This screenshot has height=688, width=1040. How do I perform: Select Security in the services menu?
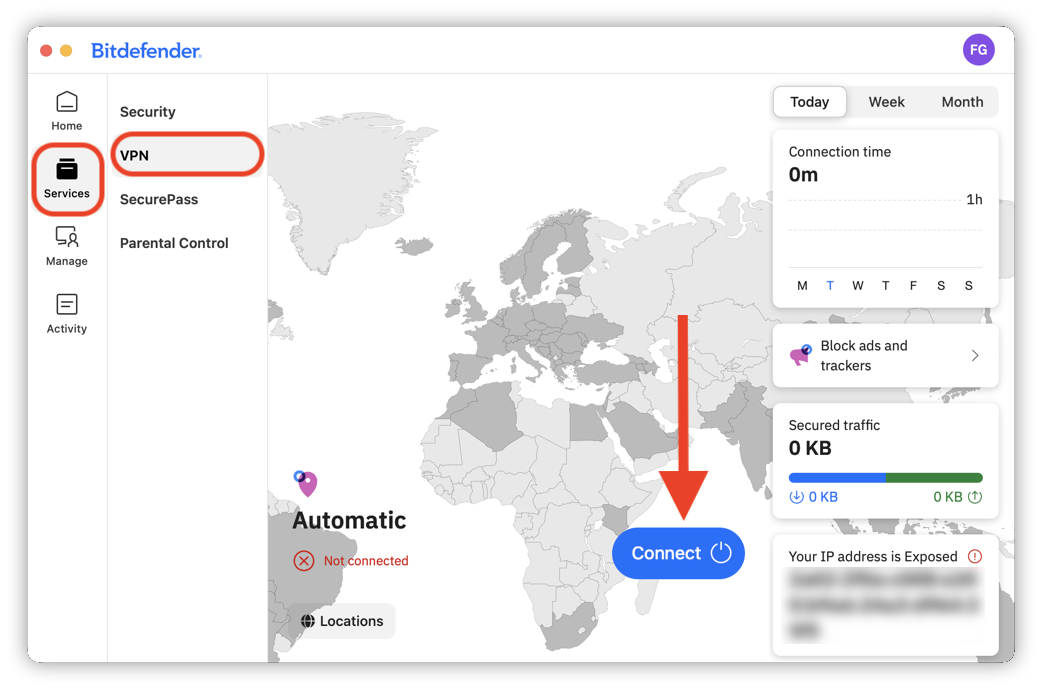click(x=148, y=111)
